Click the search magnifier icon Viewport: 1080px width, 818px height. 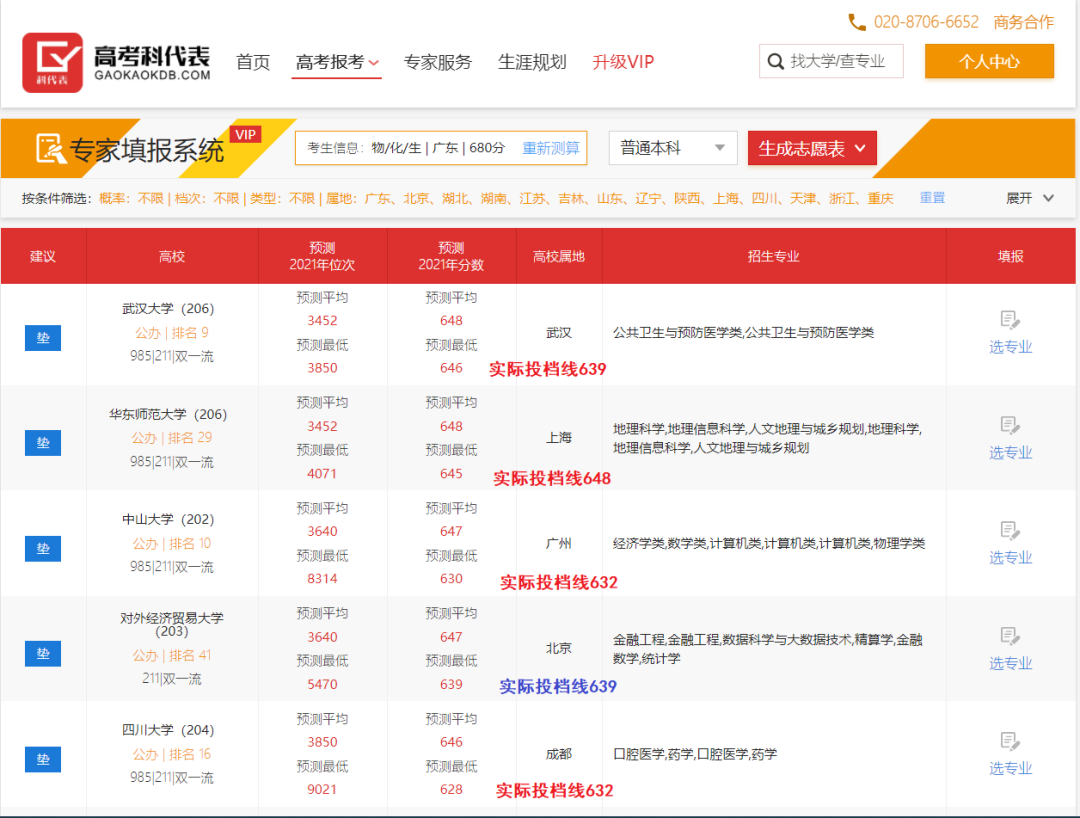click(x=776, y=61)
